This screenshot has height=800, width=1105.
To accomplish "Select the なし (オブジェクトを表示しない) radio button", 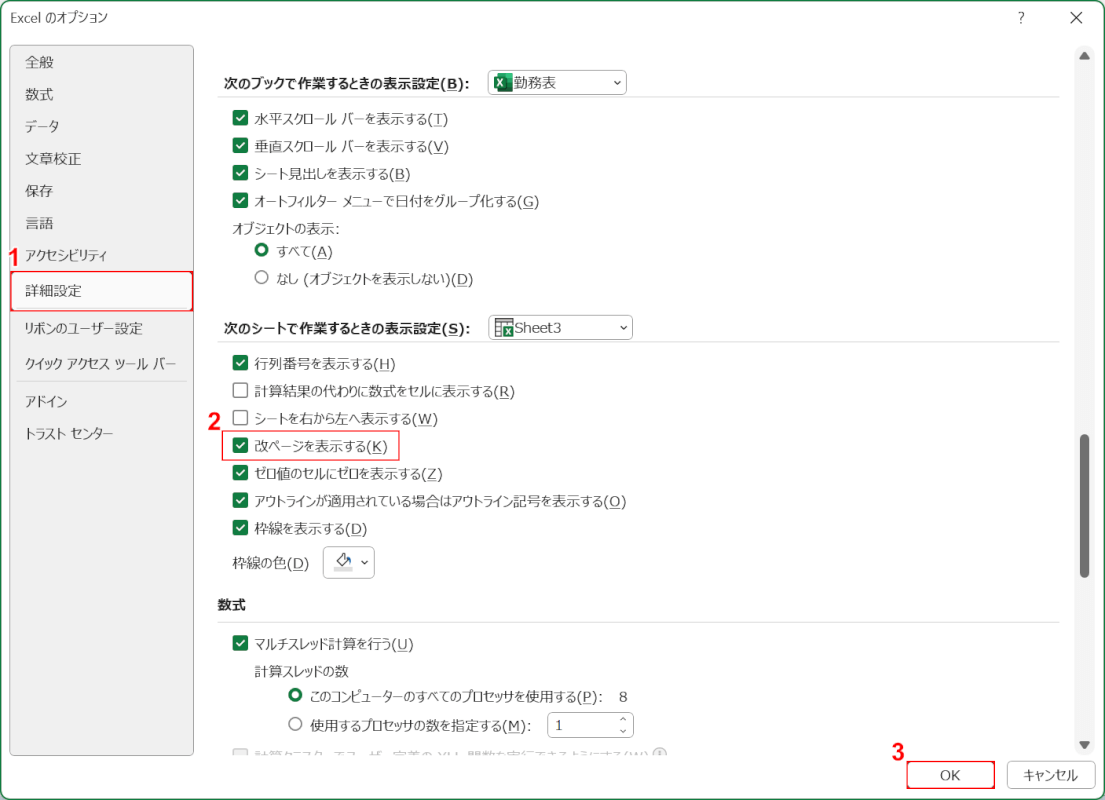I will (262, 278).
